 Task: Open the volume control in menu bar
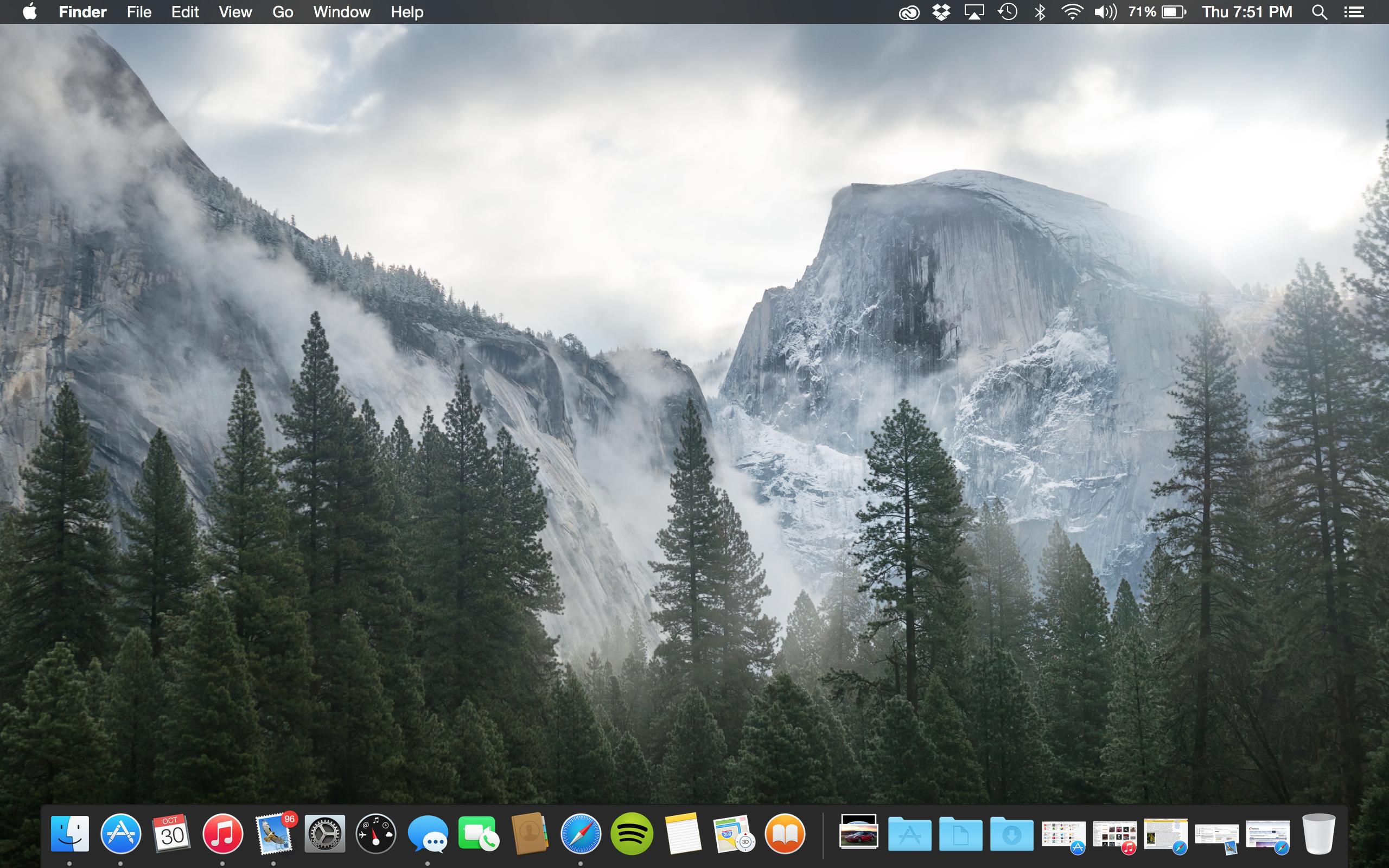pos(1105,11)
